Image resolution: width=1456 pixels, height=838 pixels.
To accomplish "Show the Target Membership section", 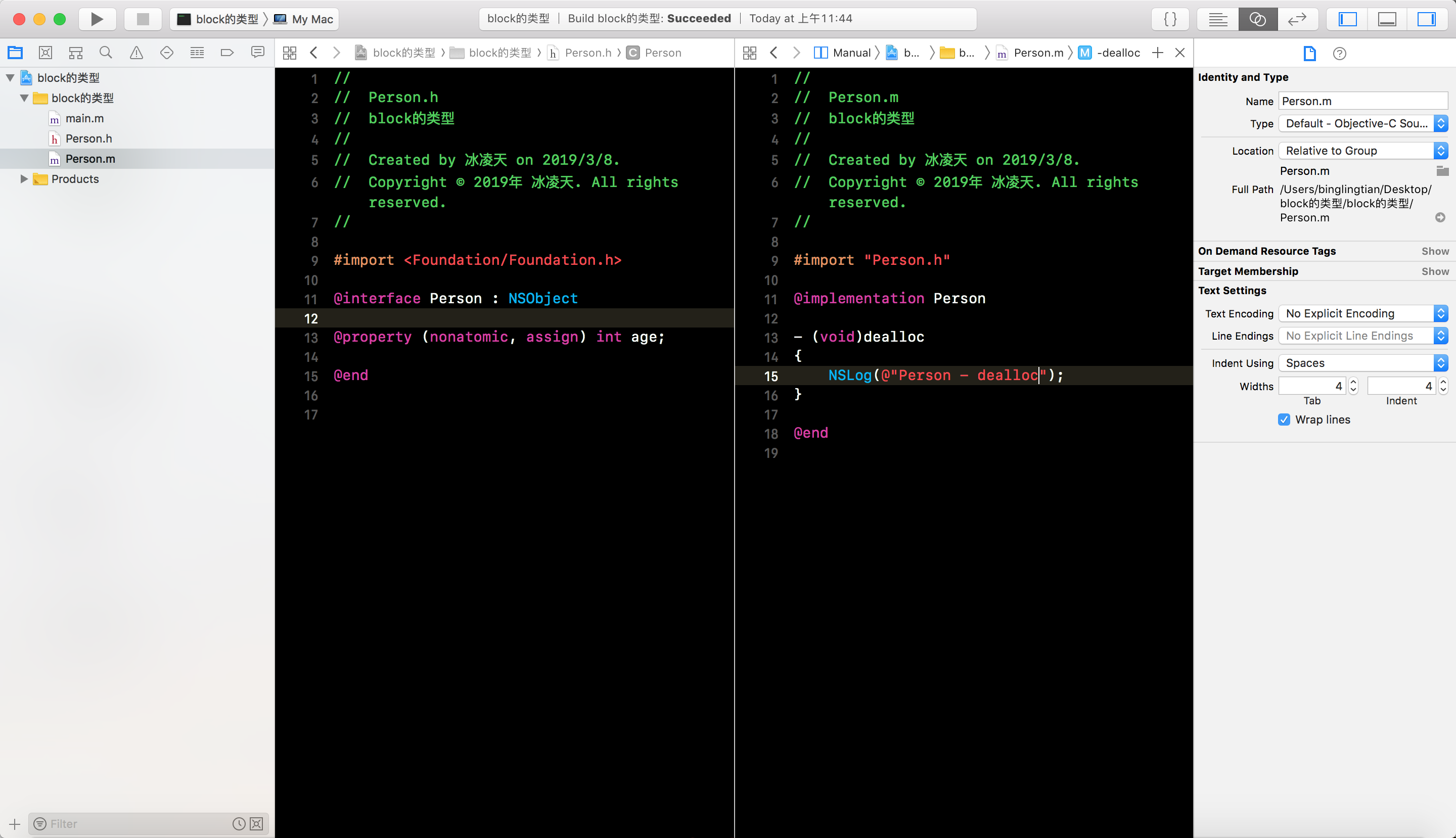I will click(1435, 271).
